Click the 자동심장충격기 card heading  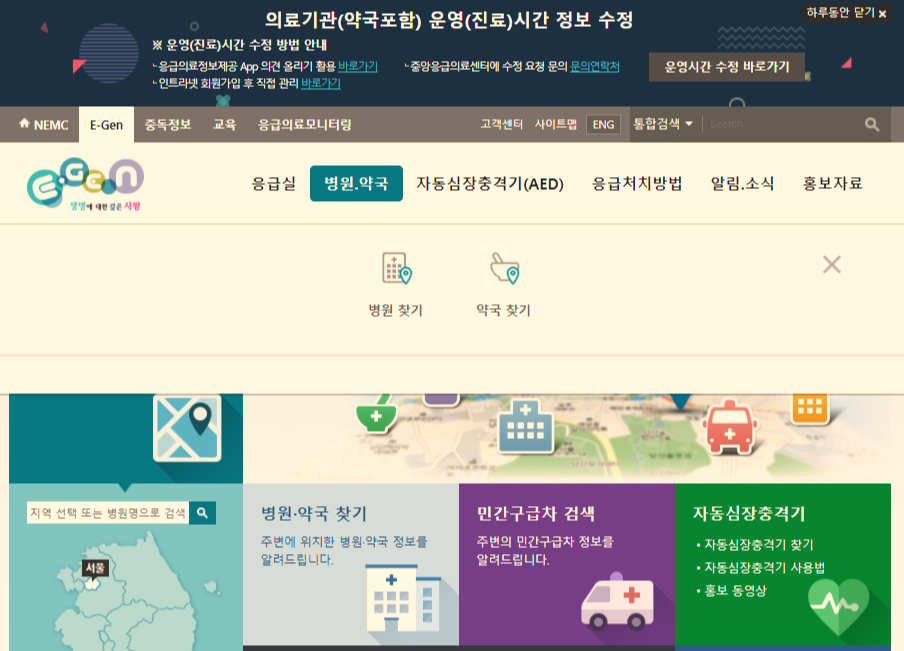[x=749, y=513]
